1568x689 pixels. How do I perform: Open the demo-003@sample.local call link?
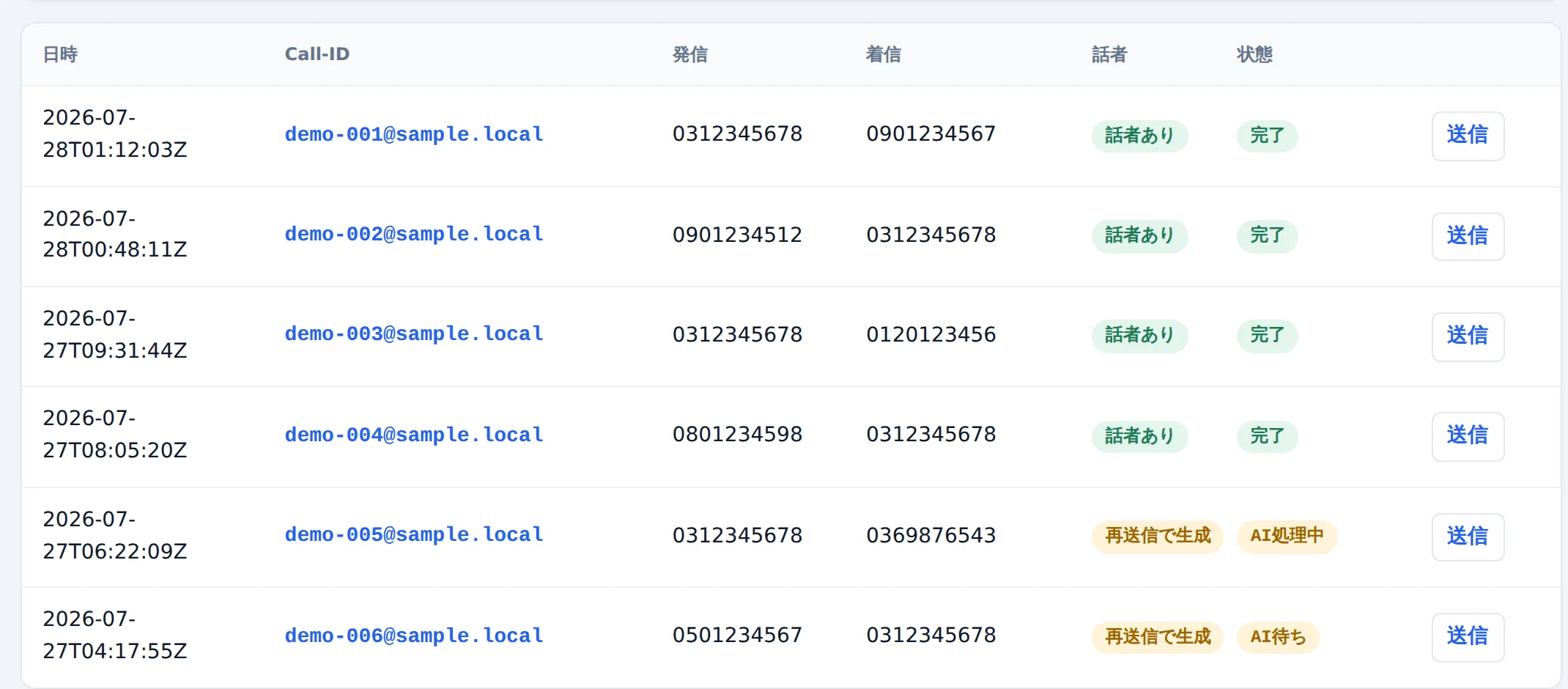click(x=414, y=334)
